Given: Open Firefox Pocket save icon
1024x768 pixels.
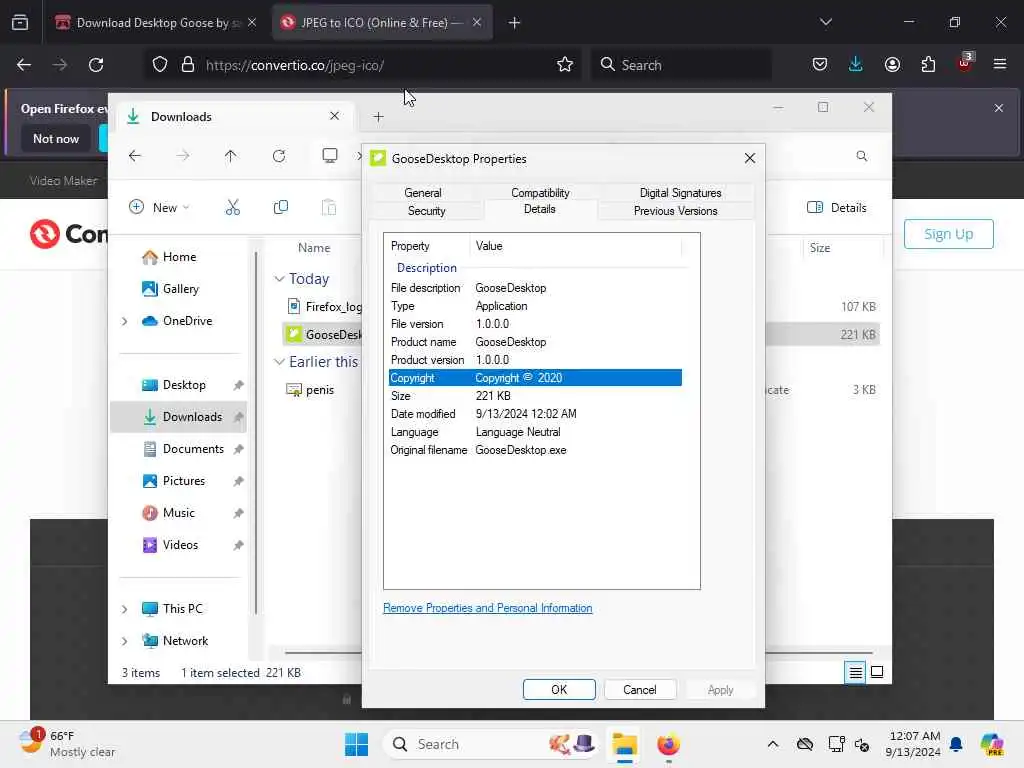Looking at the screenshot, I should coord(820,65).
